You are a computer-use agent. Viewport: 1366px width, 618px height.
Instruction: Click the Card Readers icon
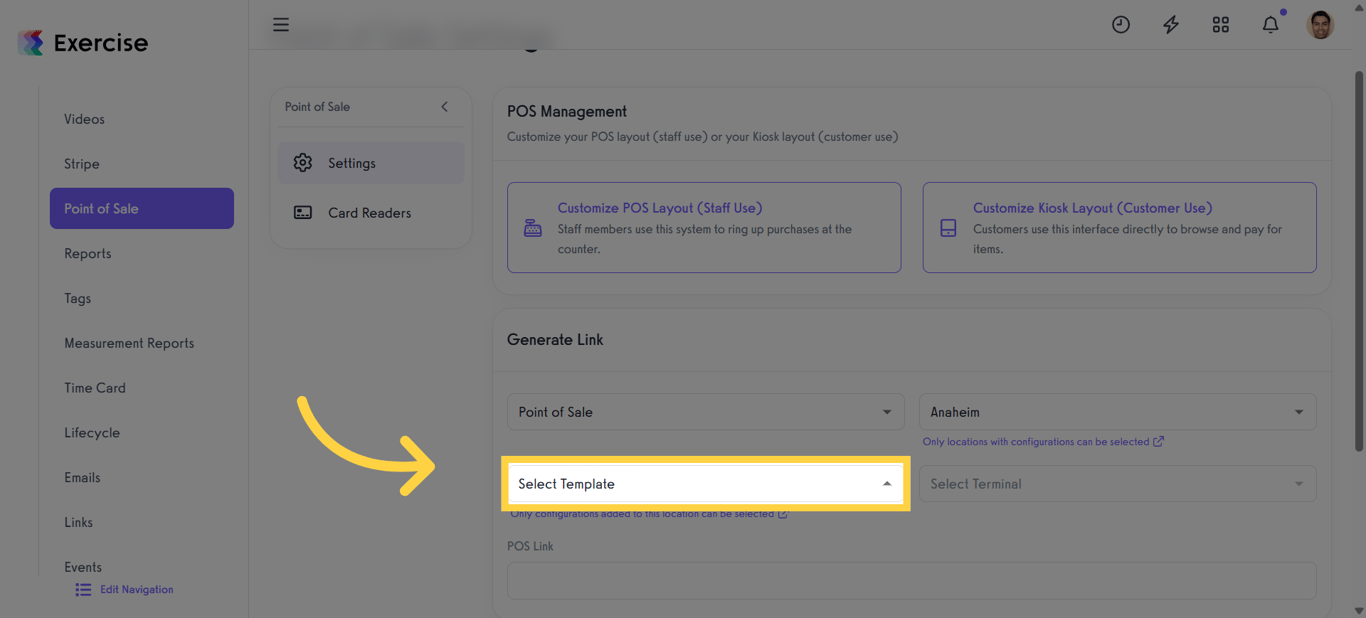(303, 212)
